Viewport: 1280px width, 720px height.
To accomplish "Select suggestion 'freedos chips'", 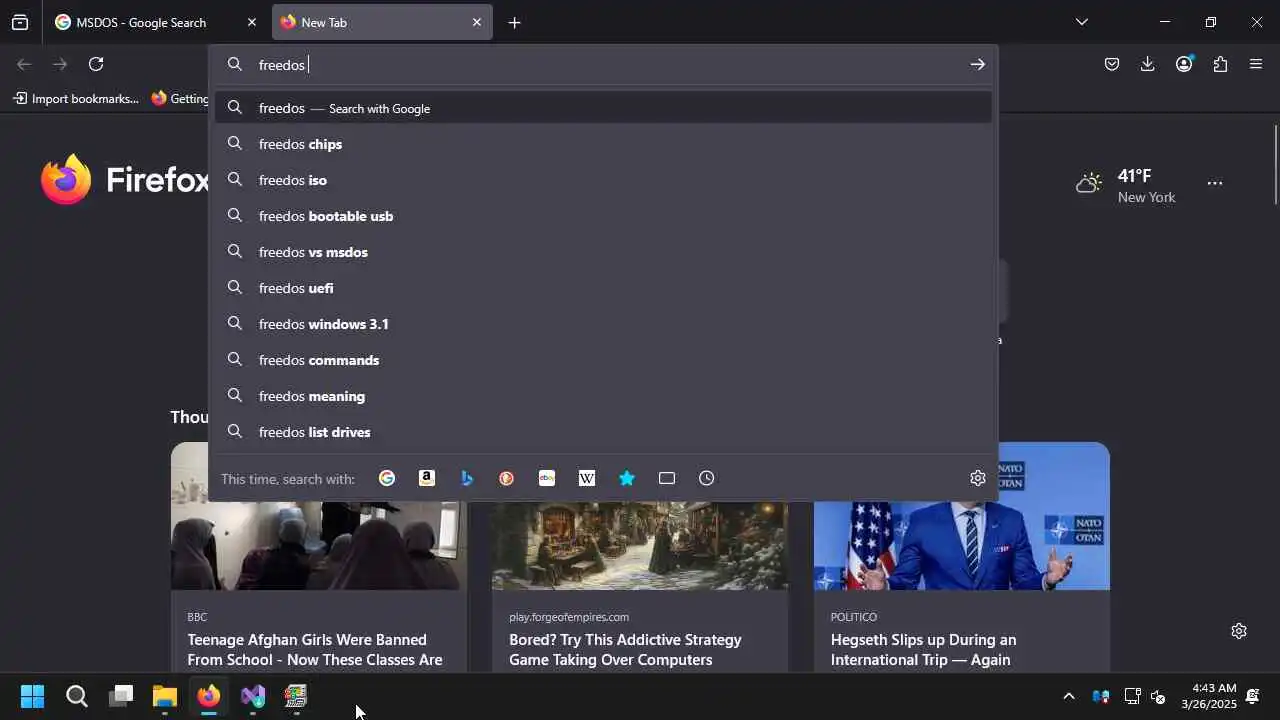I will 603,144.
